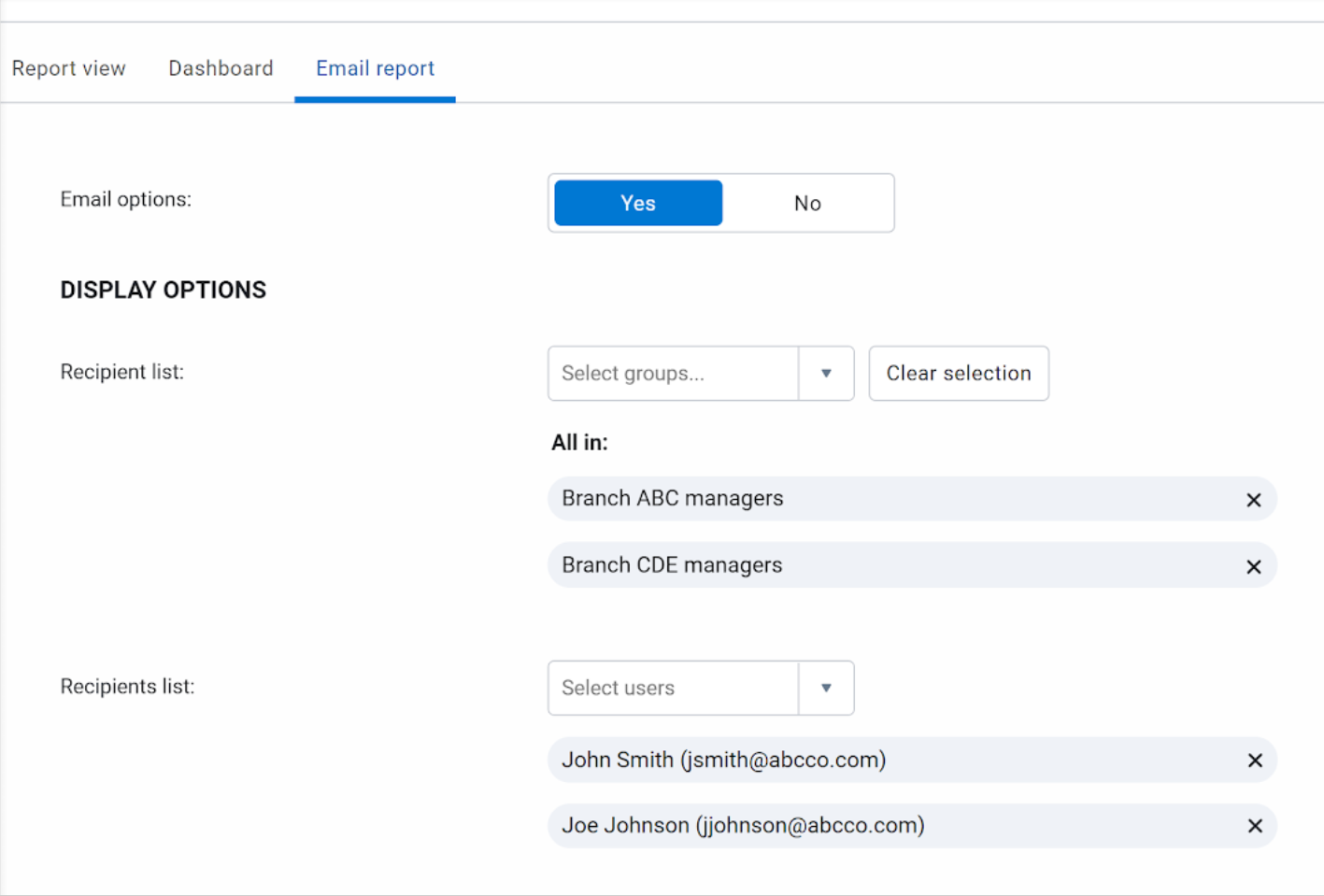
Task: Open the Dashboard tab
Action: click(221, 68)
